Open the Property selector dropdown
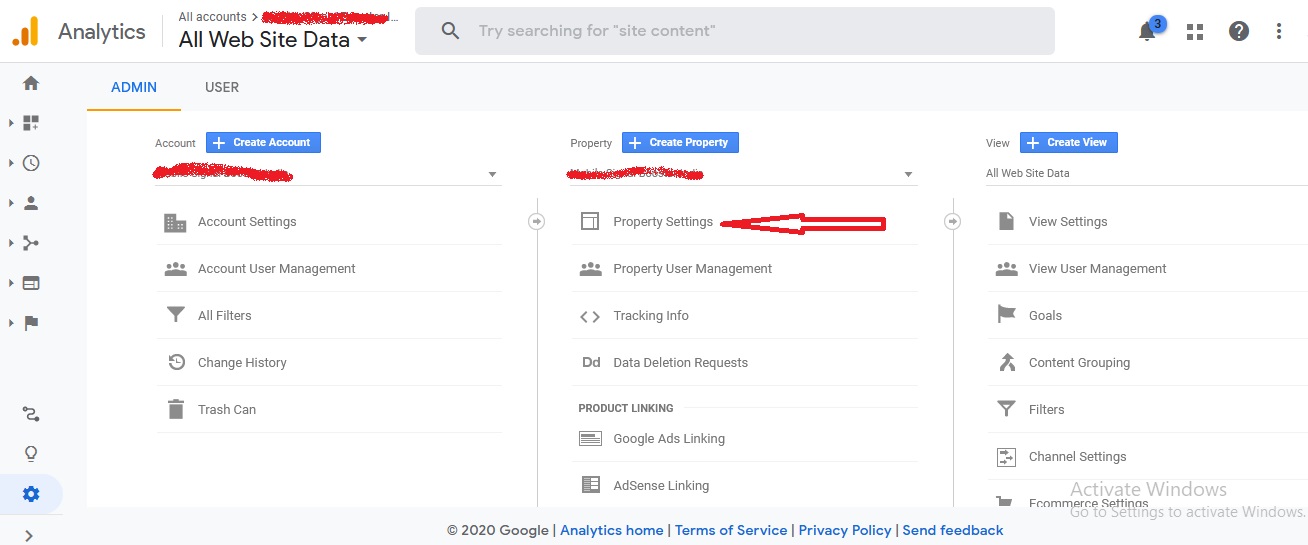The image size is (1308, 545). (x=743, y=174)
